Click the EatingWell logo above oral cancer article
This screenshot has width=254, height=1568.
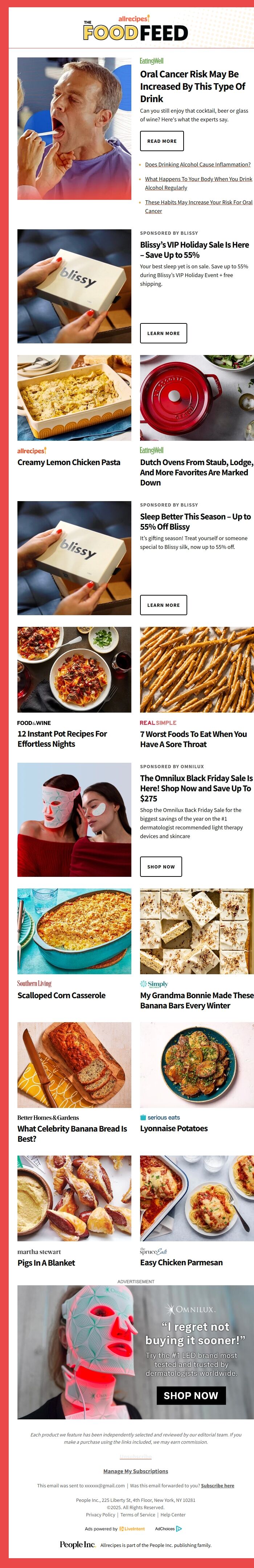point(152,61)
